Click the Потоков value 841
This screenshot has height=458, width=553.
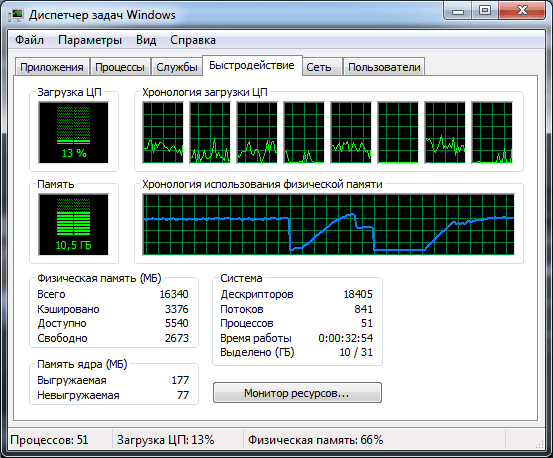[x=364, y=309]
